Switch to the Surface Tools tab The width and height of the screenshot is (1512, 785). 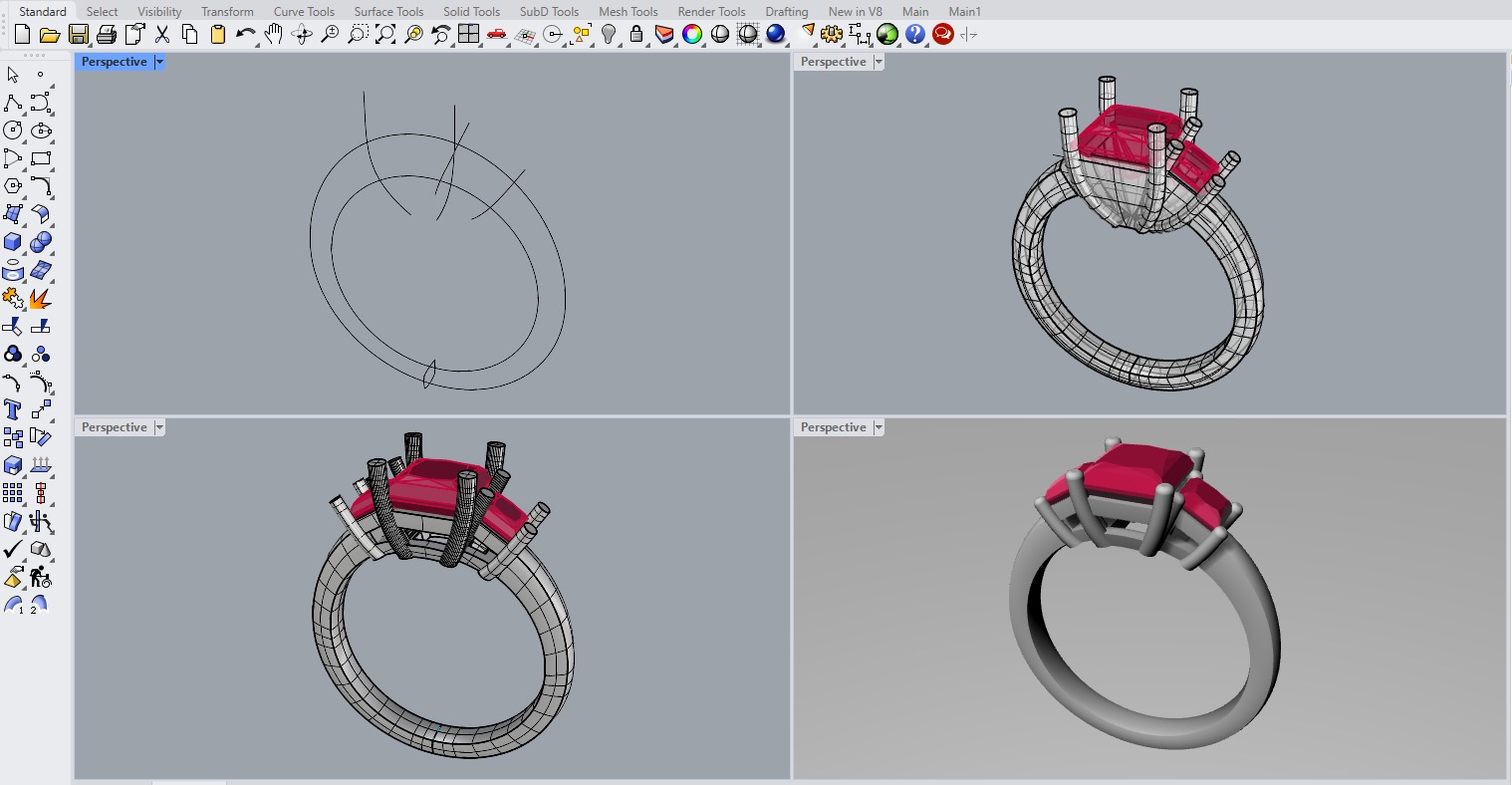[x=388, y=12]
